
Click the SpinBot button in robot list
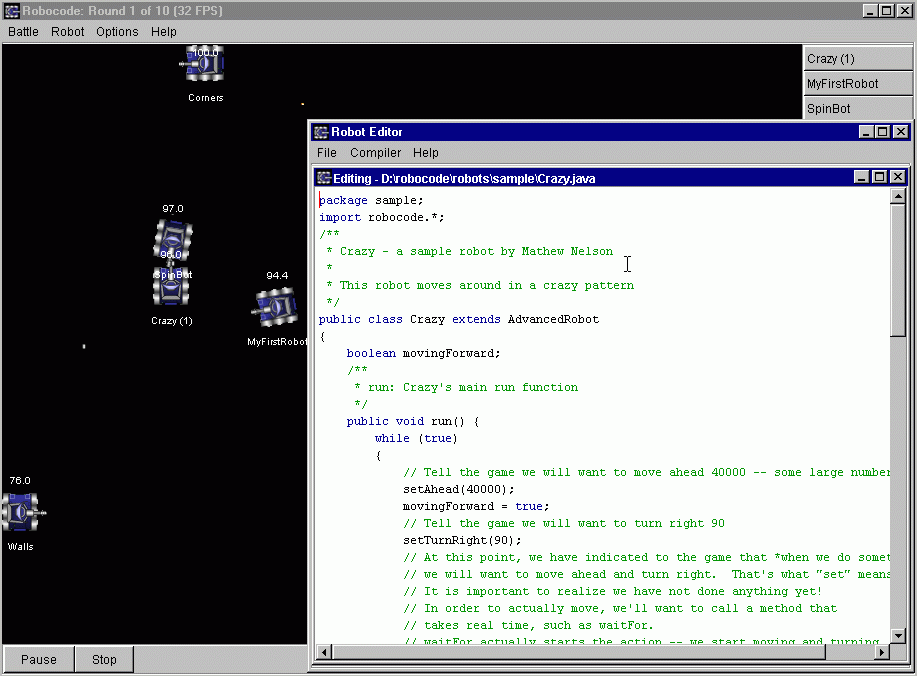(x=857, y=109)
